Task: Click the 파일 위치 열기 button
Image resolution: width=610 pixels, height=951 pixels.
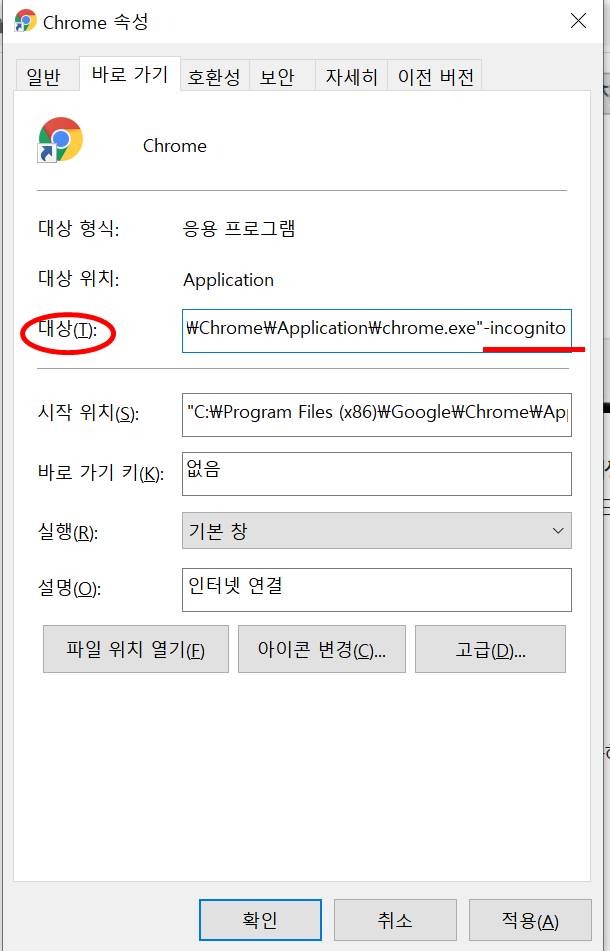Action: click(x=136, y=650)
